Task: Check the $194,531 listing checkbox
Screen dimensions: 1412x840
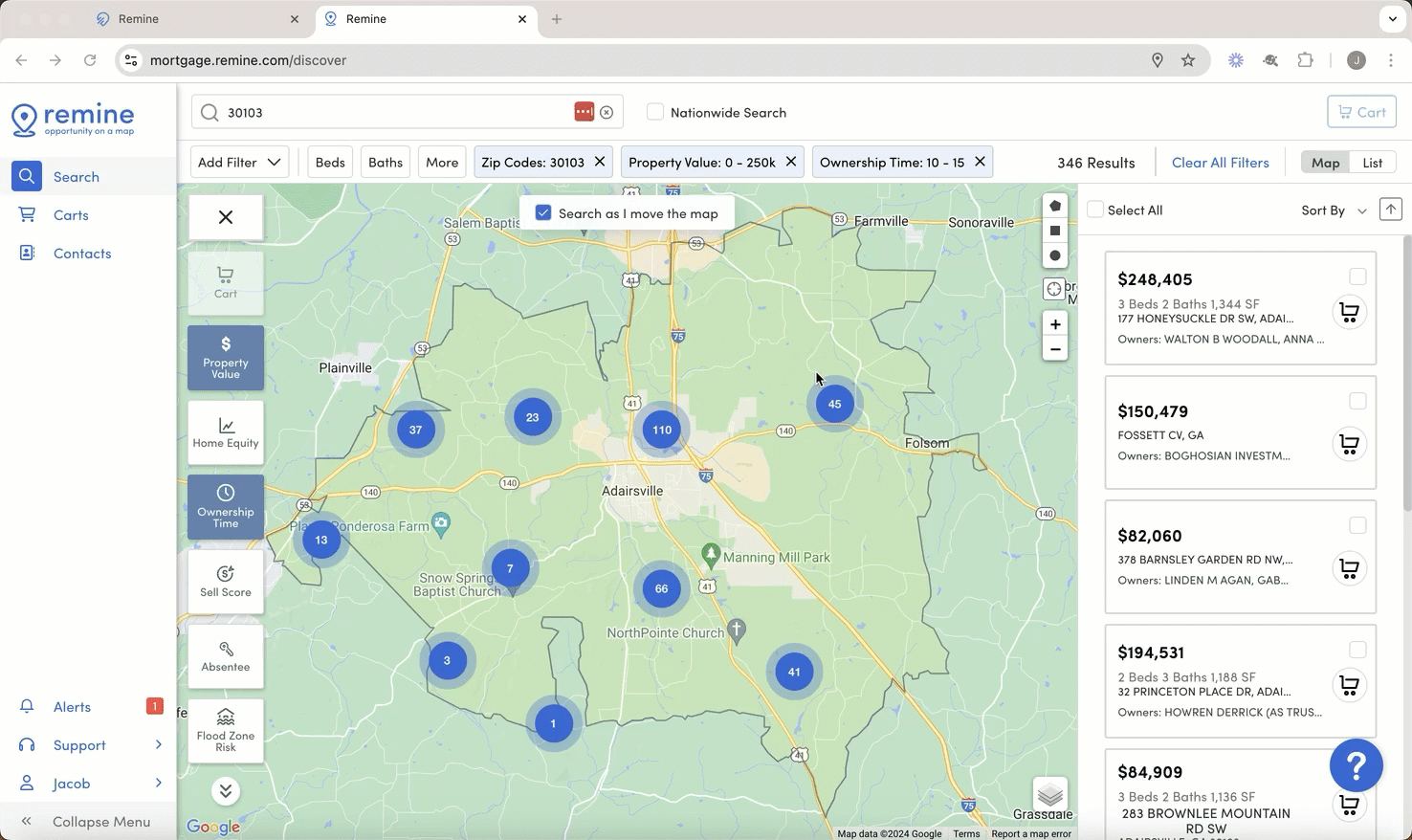Action: [1357, 650]
